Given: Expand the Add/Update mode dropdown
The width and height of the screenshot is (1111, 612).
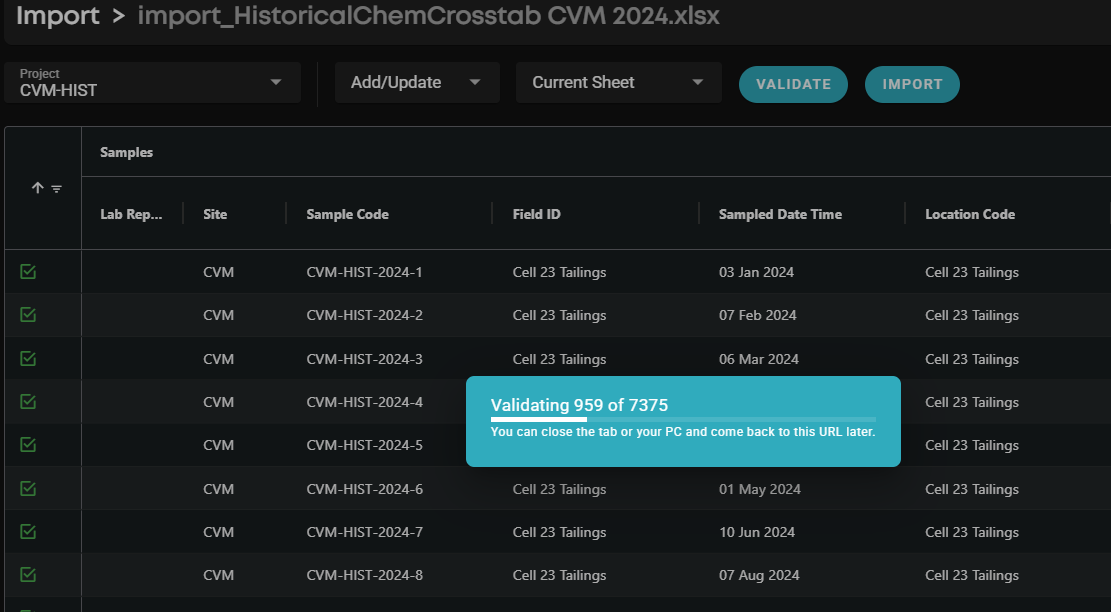Looking at the screenshot, I should [417, 82].
